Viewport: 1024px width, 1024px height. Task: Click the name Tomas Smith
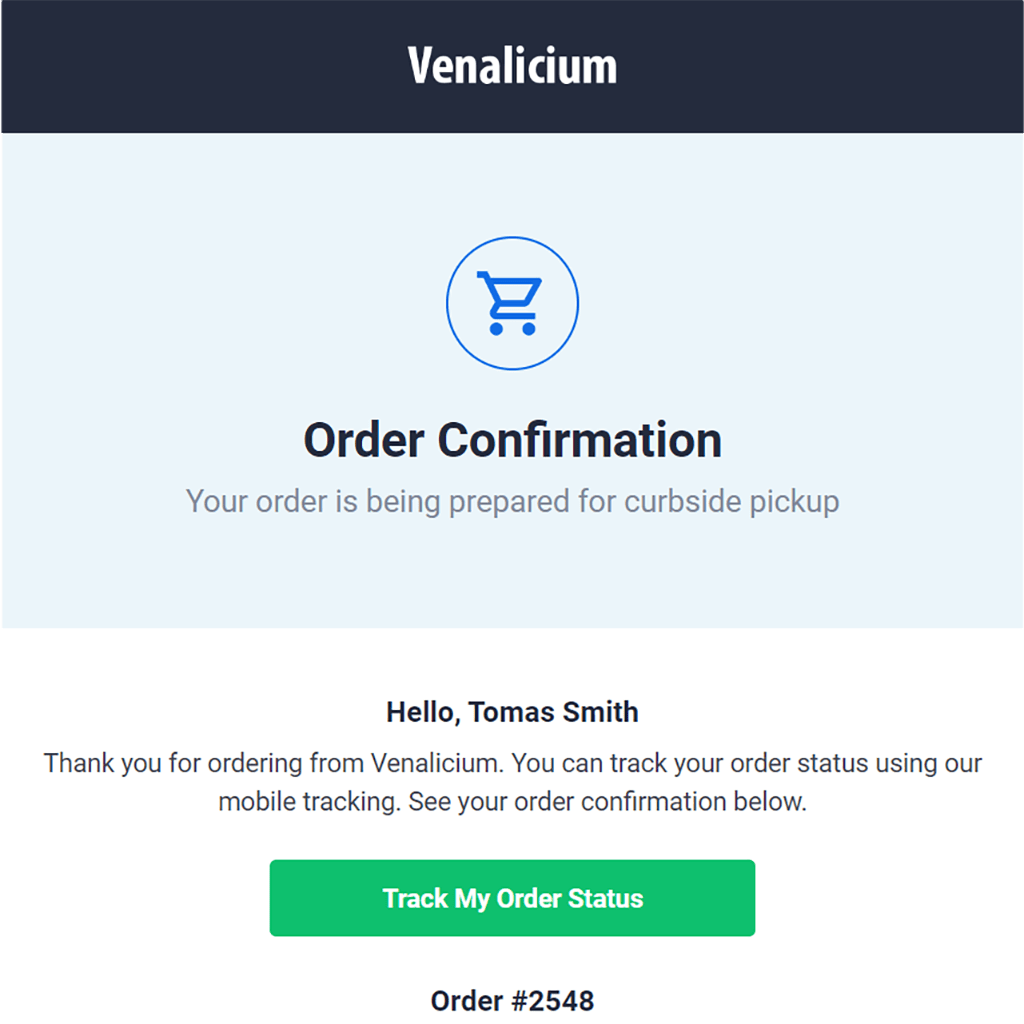point(553,712)
